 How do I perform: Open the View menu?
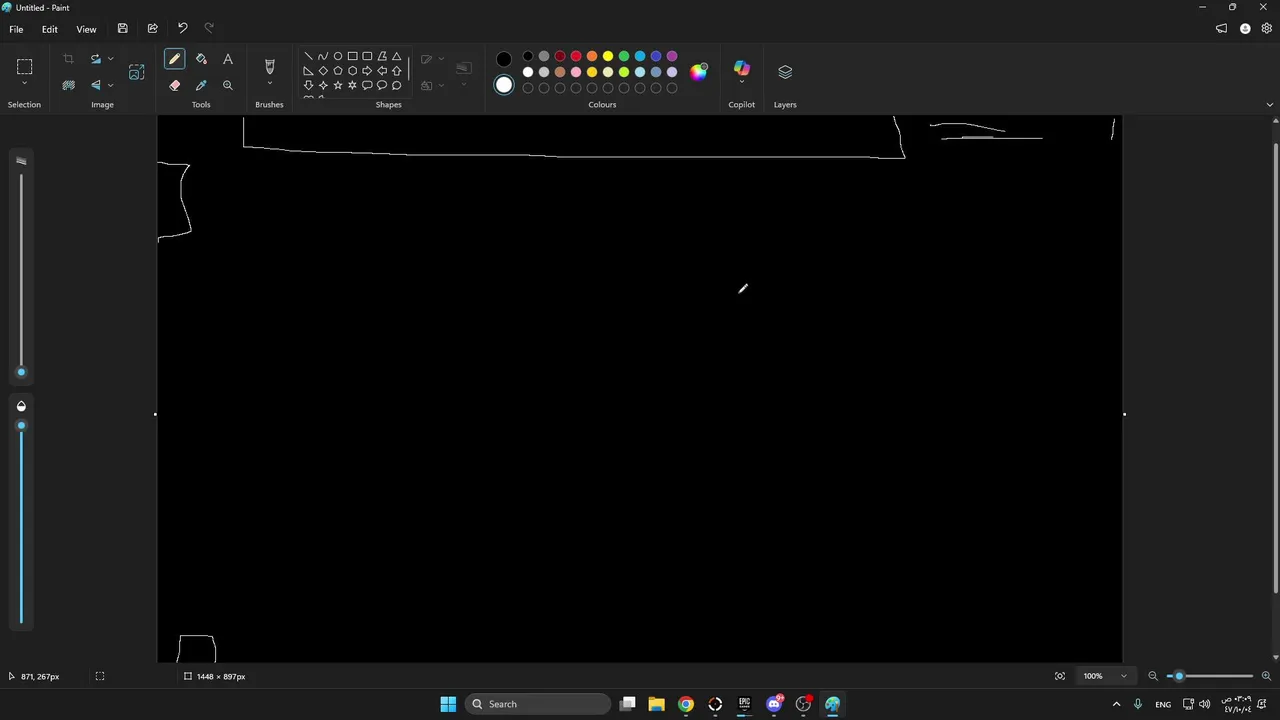(x=87, y=29)
